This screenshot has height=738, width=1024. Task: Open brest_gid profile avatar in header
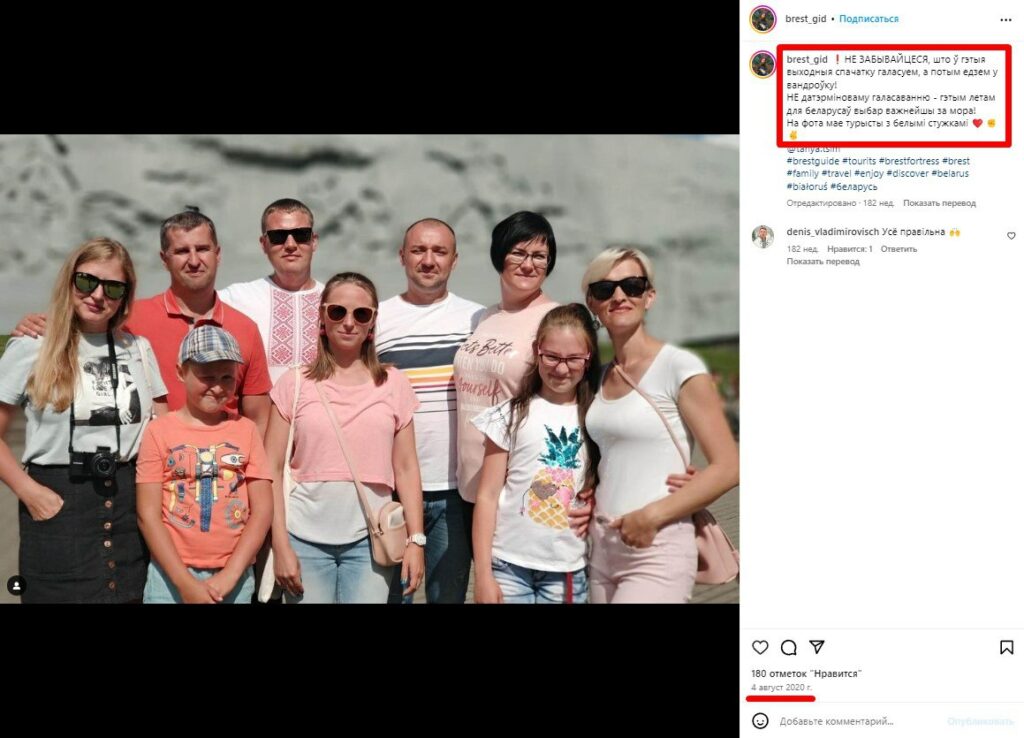(x=763, y=19)
